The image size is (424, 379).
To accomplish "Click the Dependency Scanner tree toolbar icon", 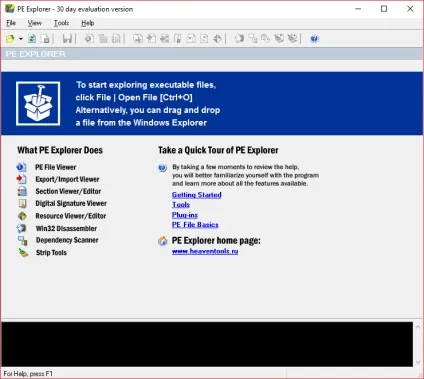I will pos(253,39).
